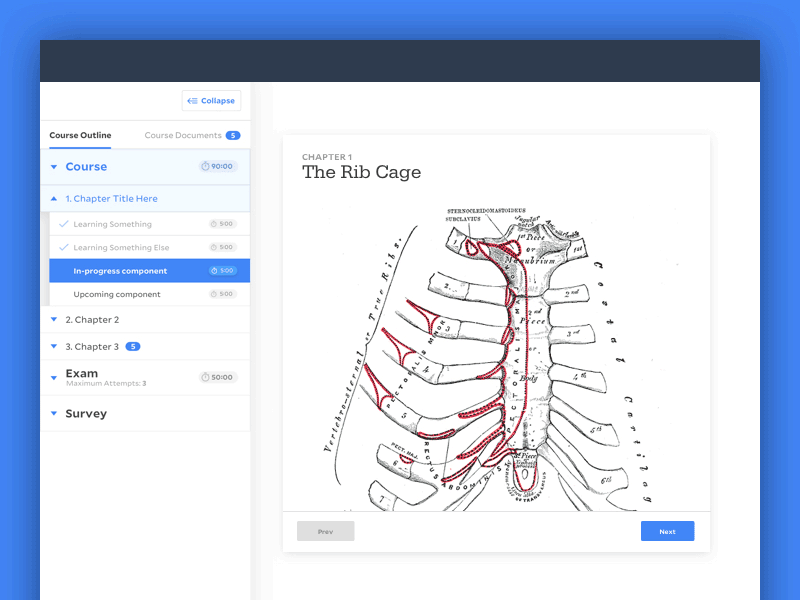Viewport: 800px width, 600px height.
Task: Click the 50:00 timer icon on Exam
Action: coord(206,377)
